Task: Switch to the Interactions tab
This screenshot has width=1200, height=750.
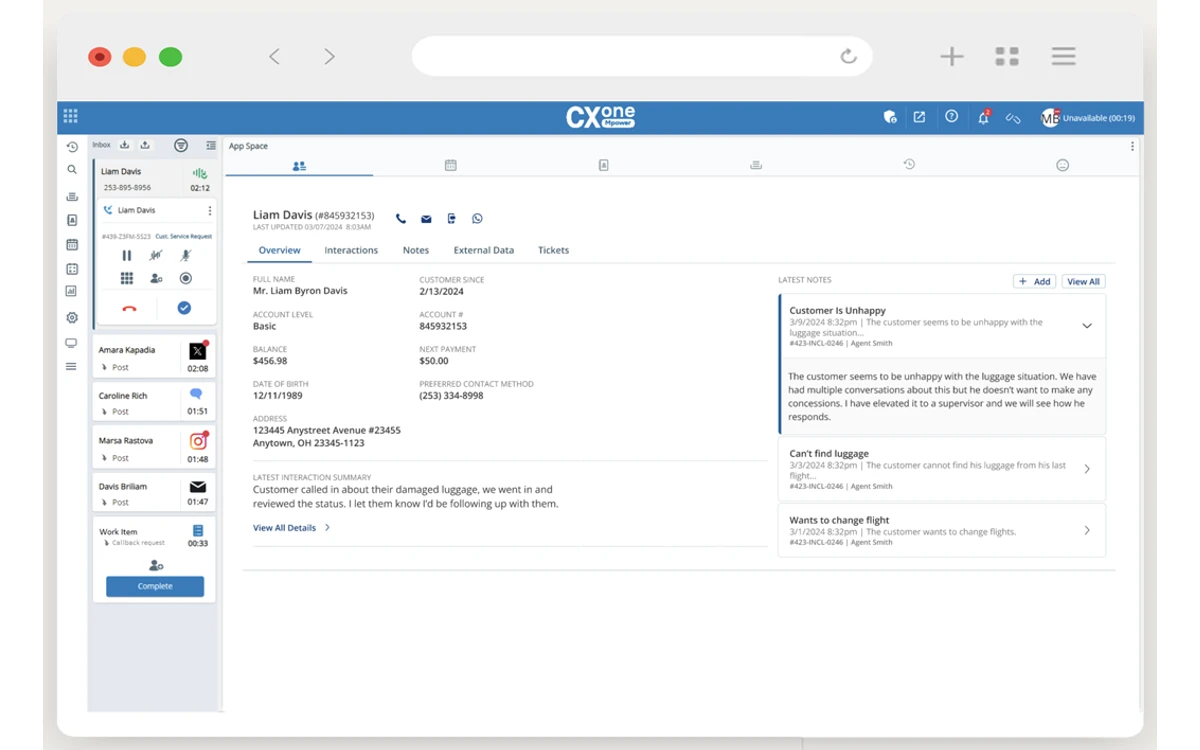Action: tap(351, 250)
